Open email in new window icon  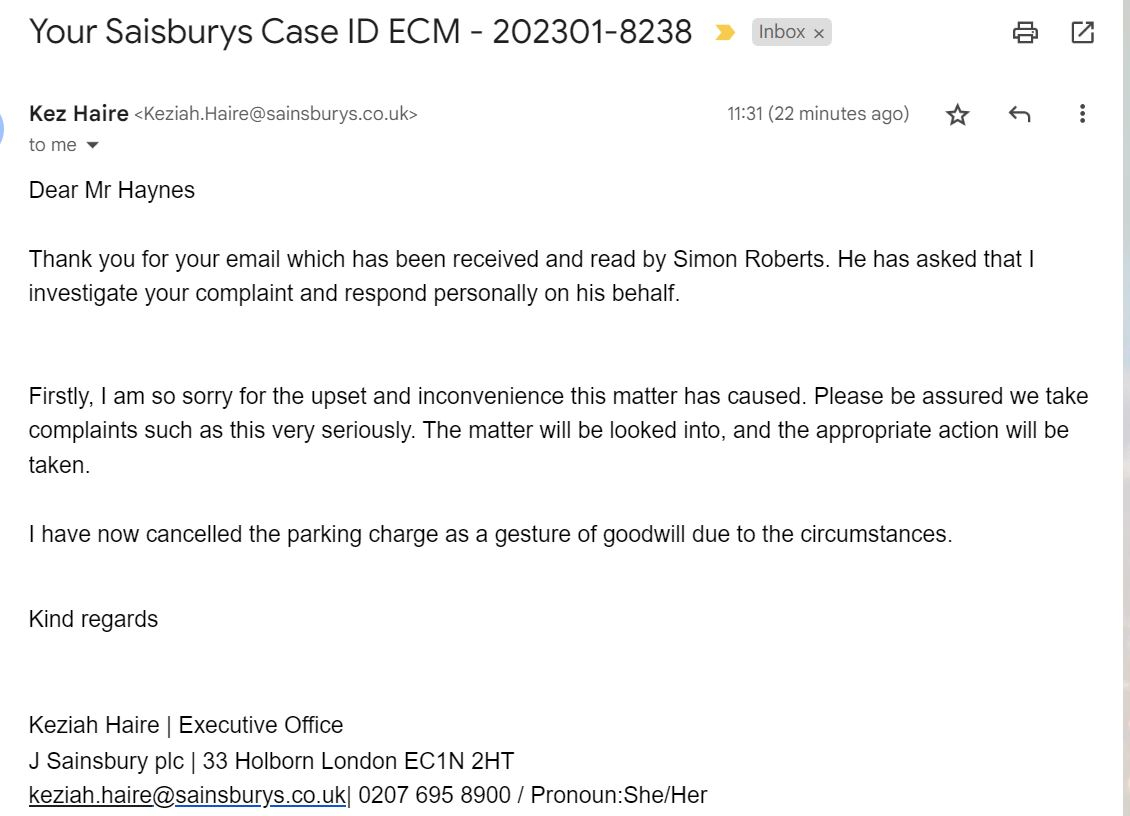1082,32
